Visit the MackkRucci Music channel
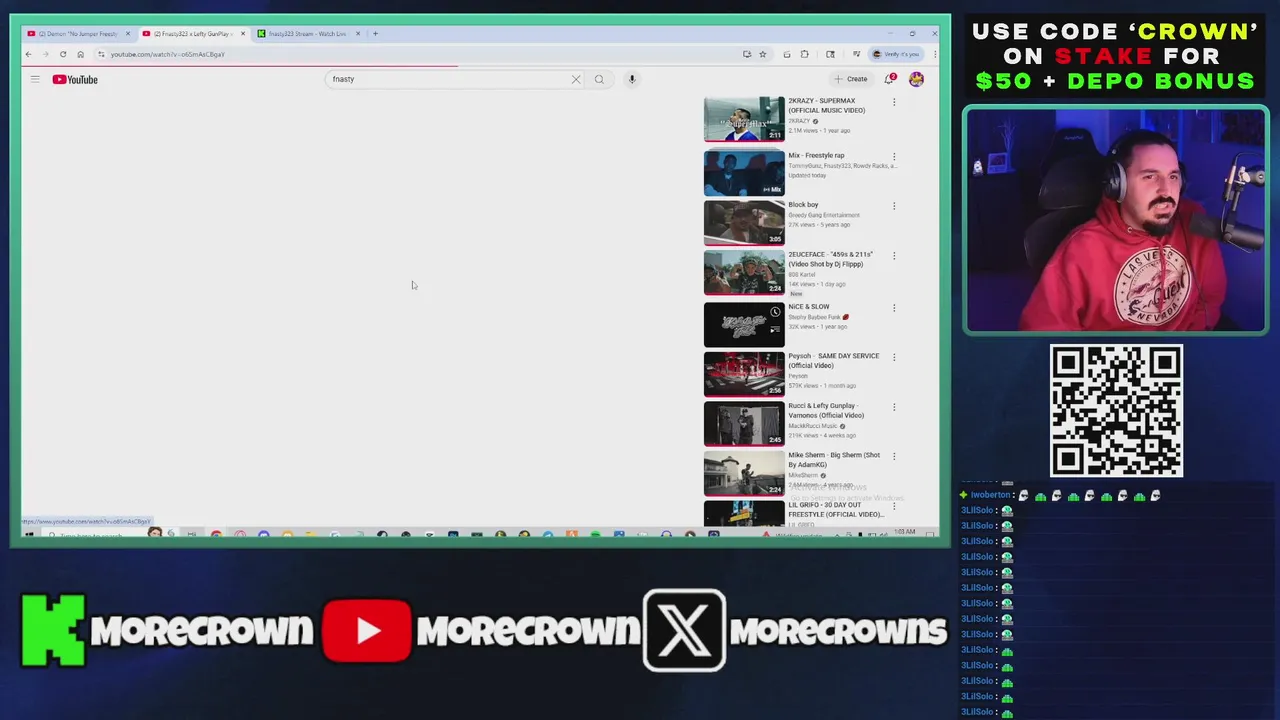Screen dimensions: 1280x720 (x=813, y=426)
